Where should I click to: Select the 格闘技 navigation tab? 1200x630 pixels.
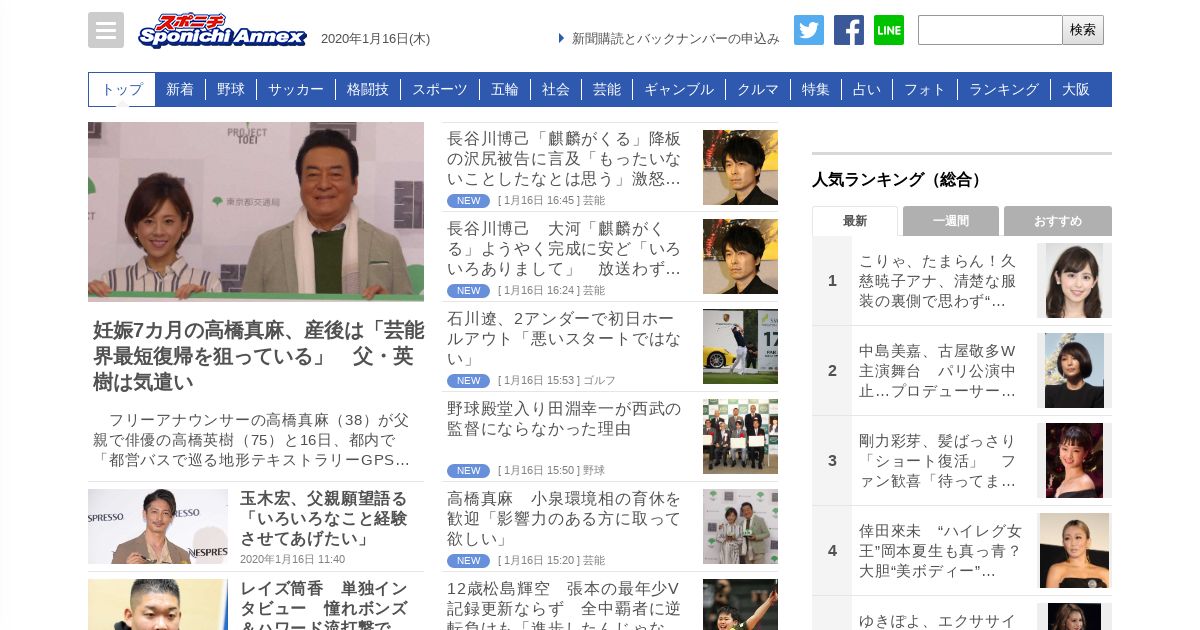368,89
